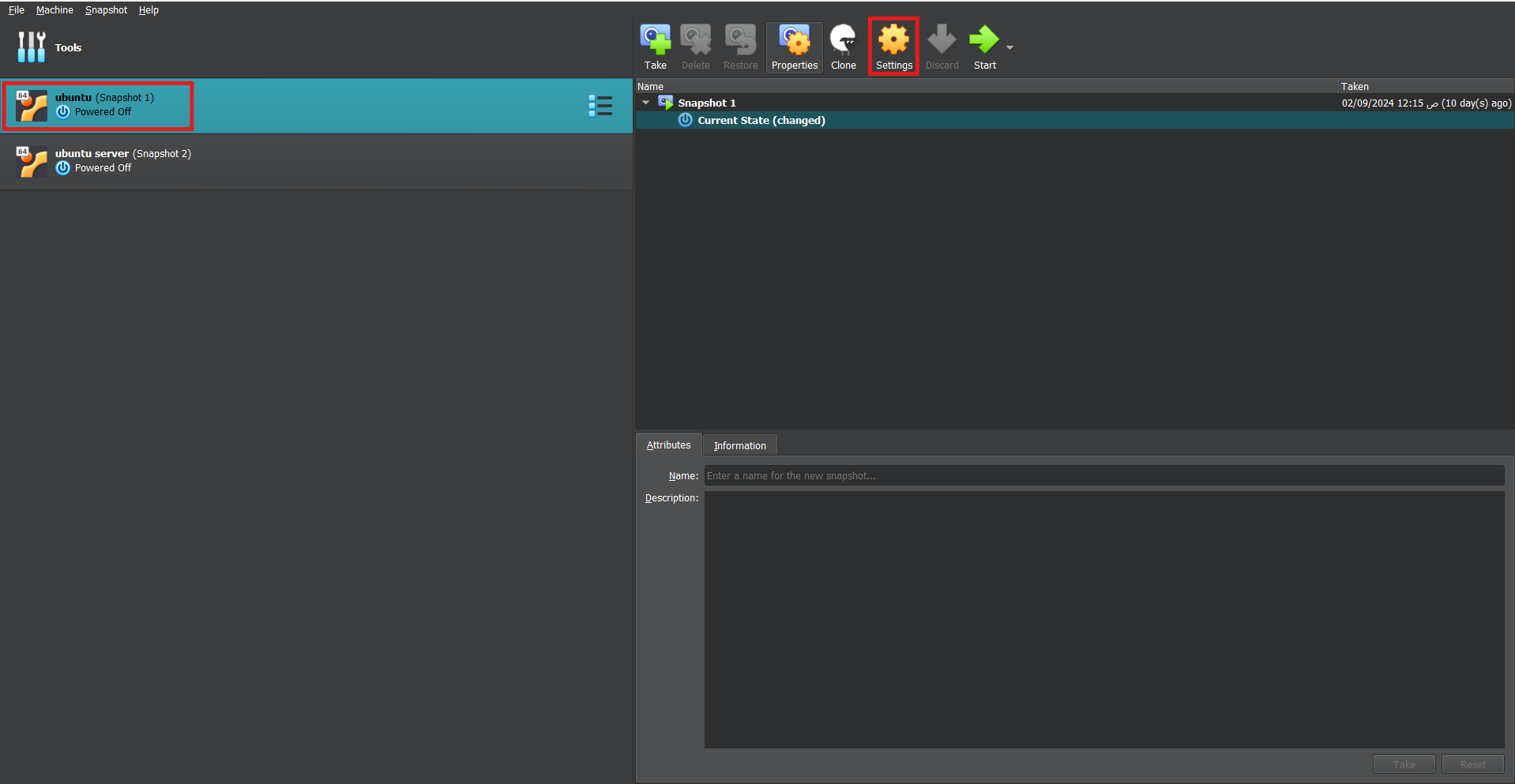The height and width of the screenshot is (784, 1515).
Task: Click the Tools icon in the sidebar
Action: tap(32, 47)
